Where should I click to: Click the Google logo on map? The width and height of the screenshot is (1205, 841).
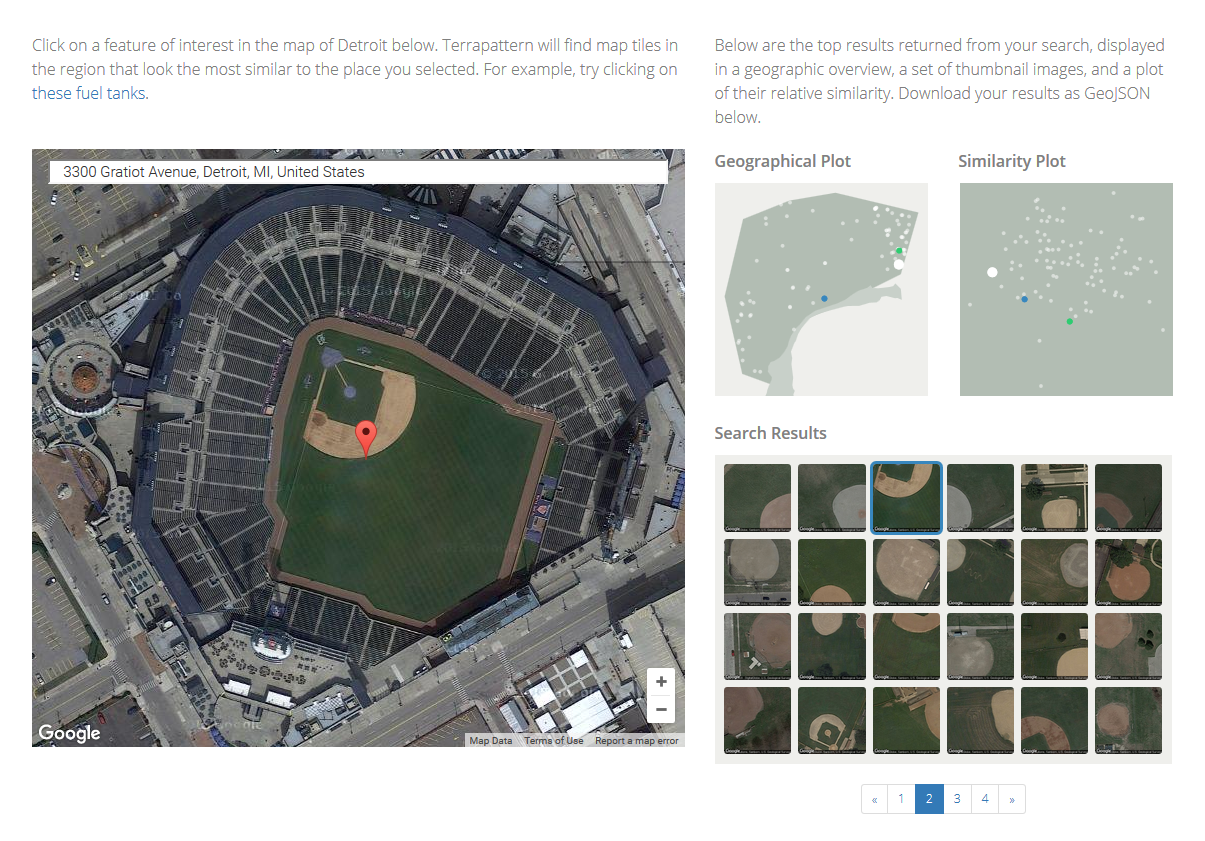coord(69,733)
